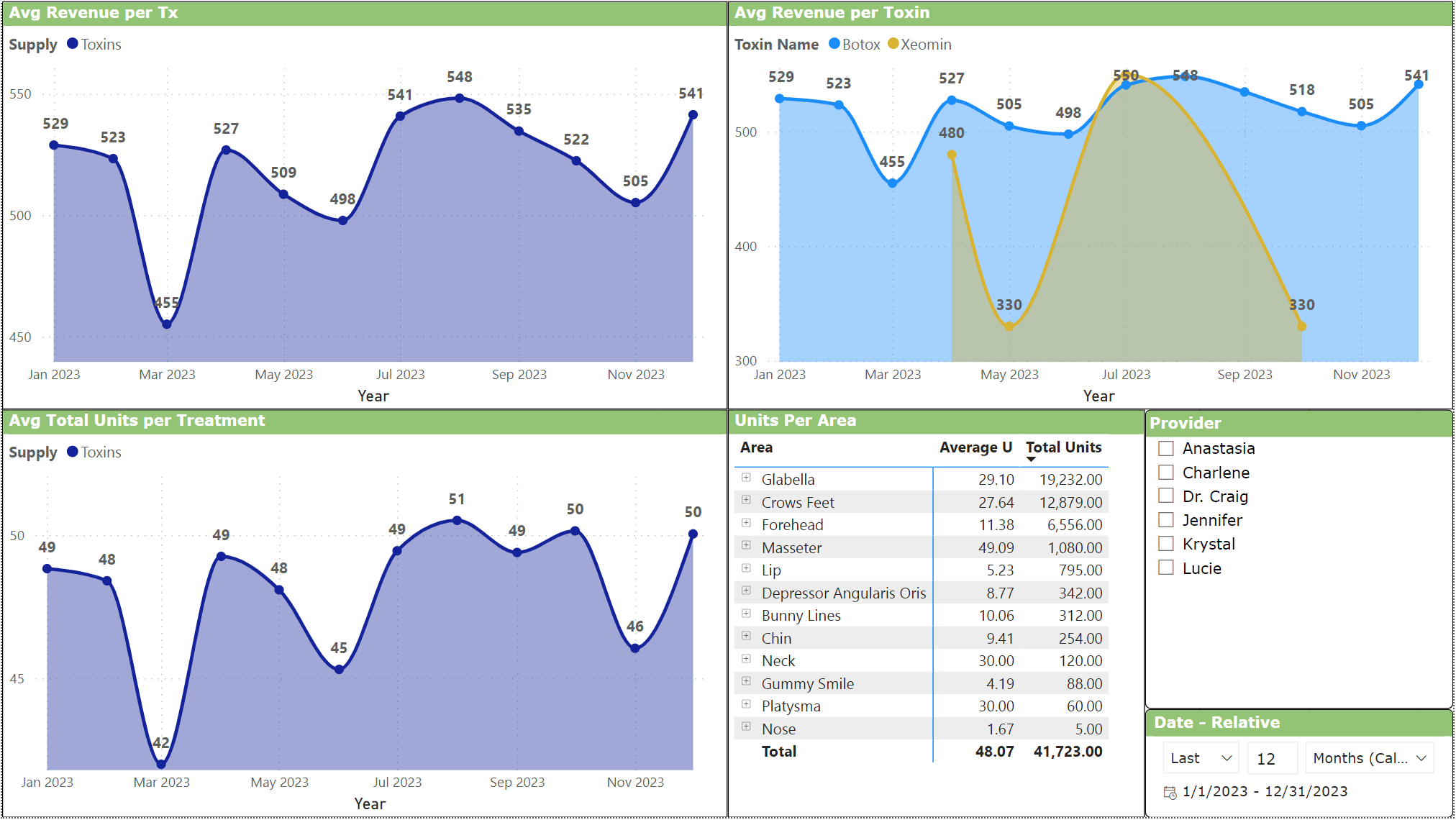Expand the Bunny Lines row plus icon

[746, 614]
